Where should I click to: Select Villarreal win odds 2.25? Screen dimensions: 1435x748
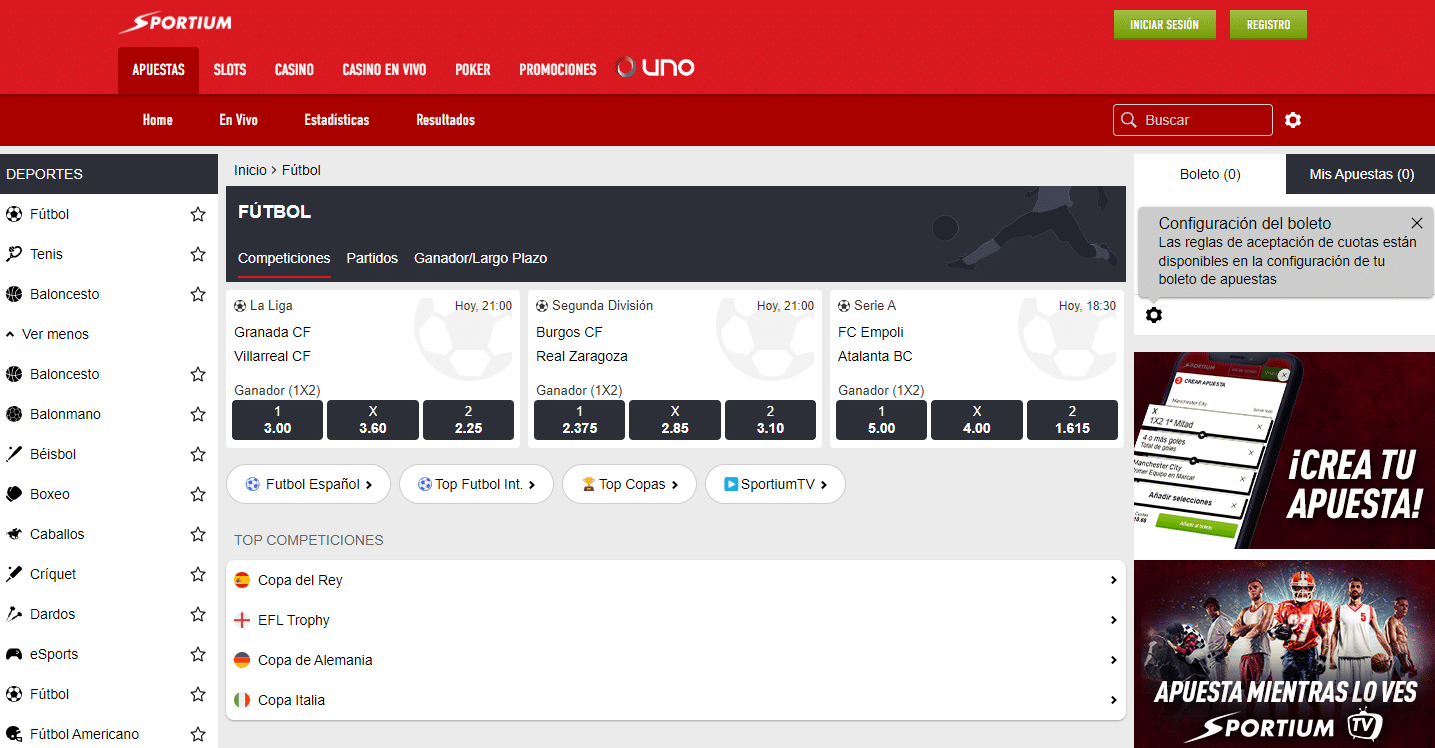(468, 420)
